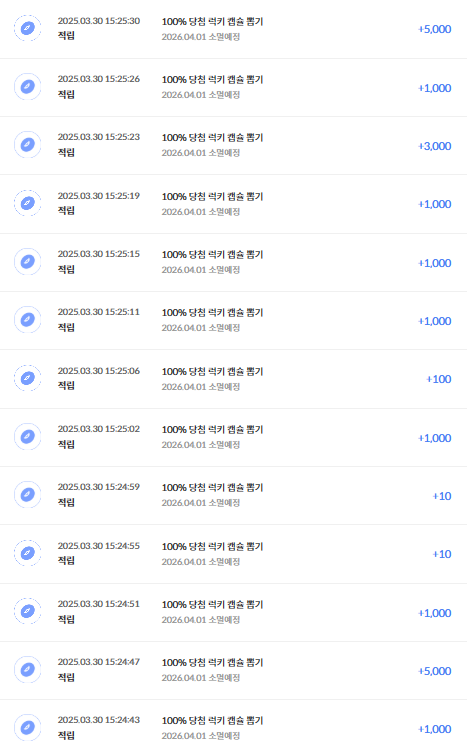Click the point icon beside the 15:25:06 entry

pyautogui.click(x=27, y=378)
